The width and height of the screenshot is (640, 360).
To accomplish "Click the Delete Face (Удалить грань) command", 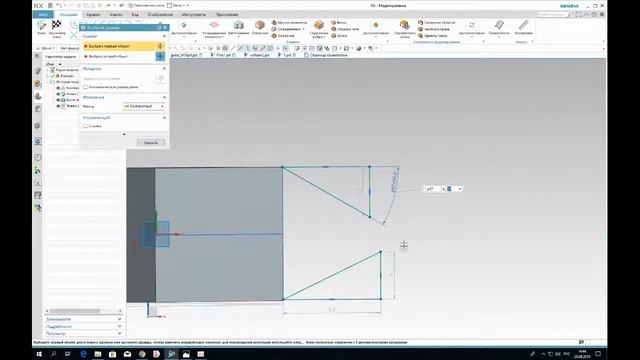I will pos(432,36).
